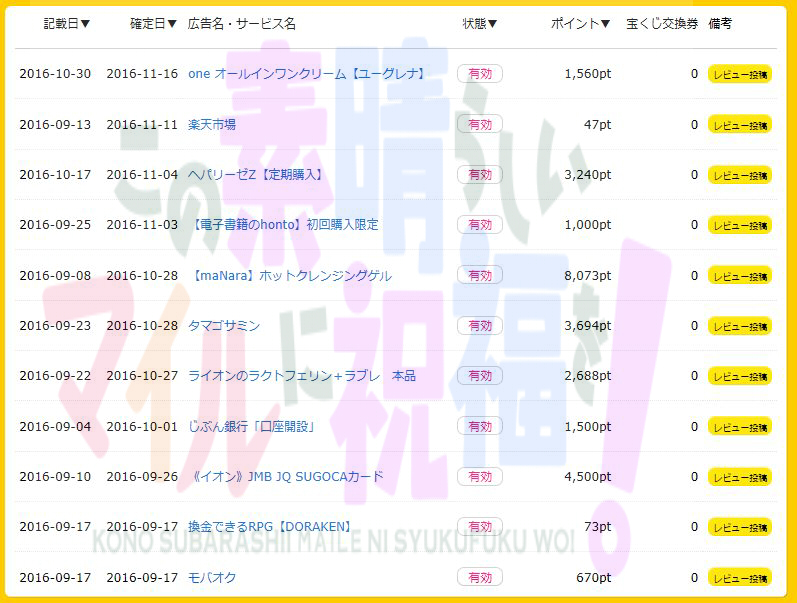
Task: Click the 広告名・サービス名 column header
Action: point(241,23)
